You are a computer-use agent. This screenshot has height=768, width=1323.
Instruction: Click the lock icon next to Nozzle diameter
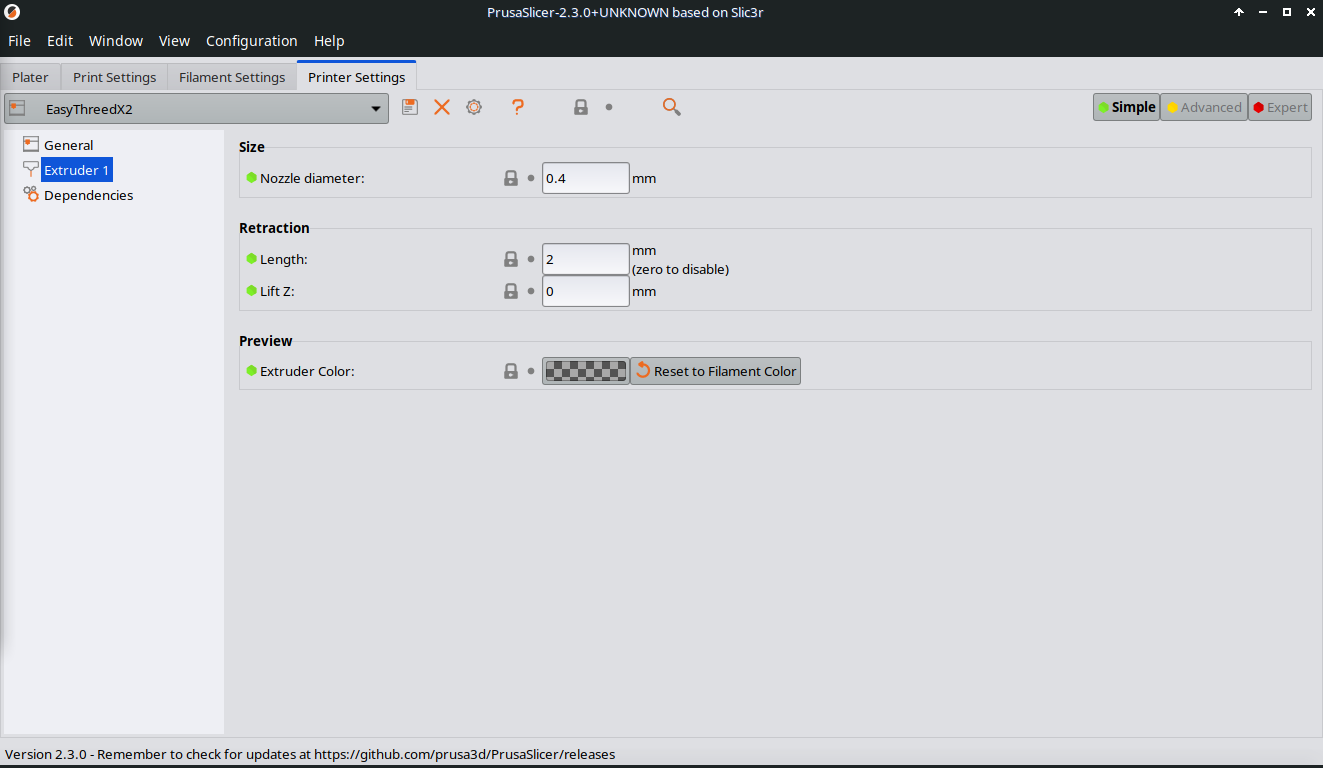coord(511,178)
